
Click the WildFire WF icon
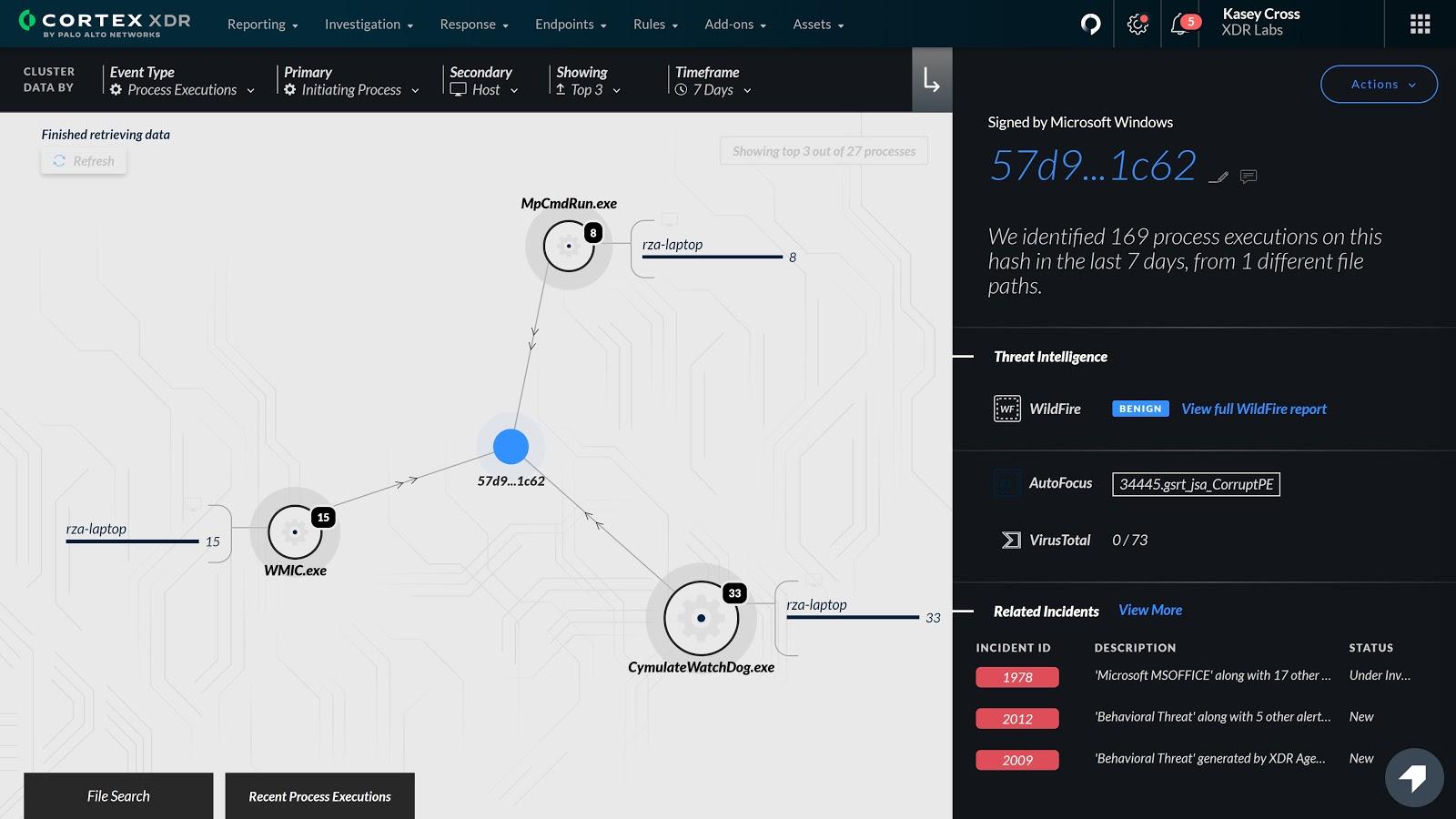click(1007, 409)
